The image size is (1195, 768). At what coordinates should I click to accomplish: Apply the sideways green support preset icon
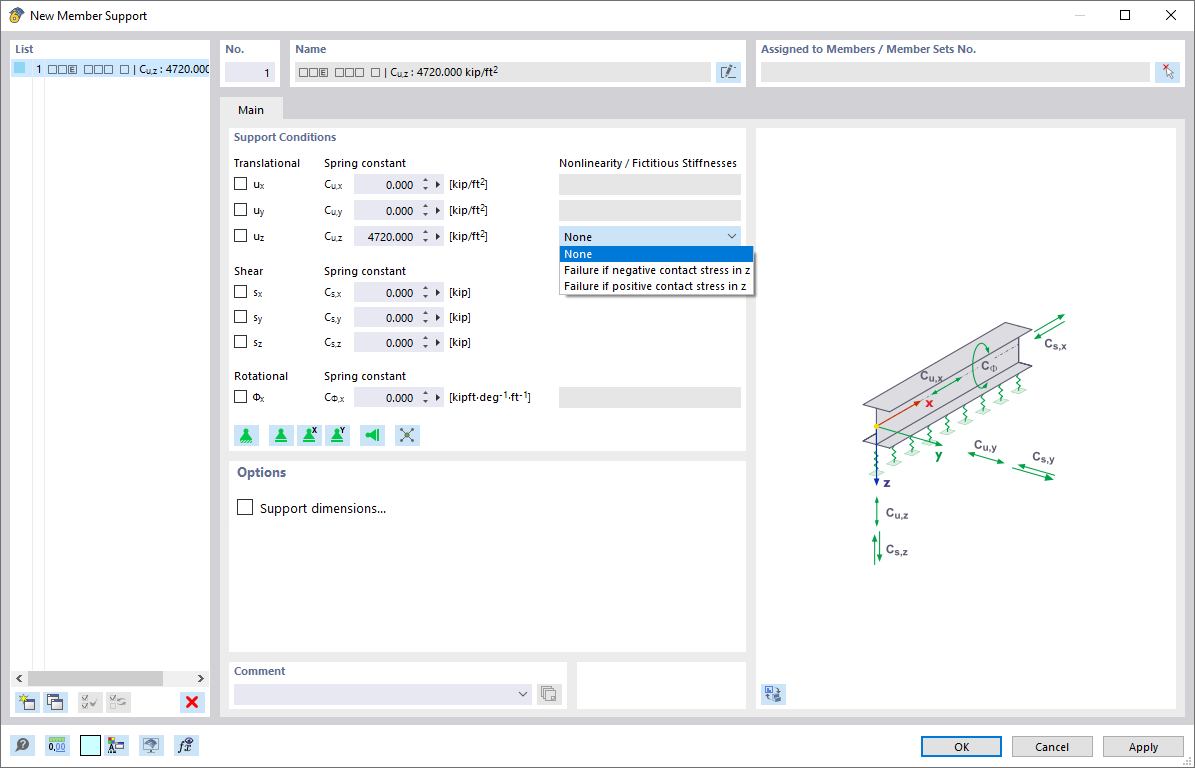tap(372, 435)
